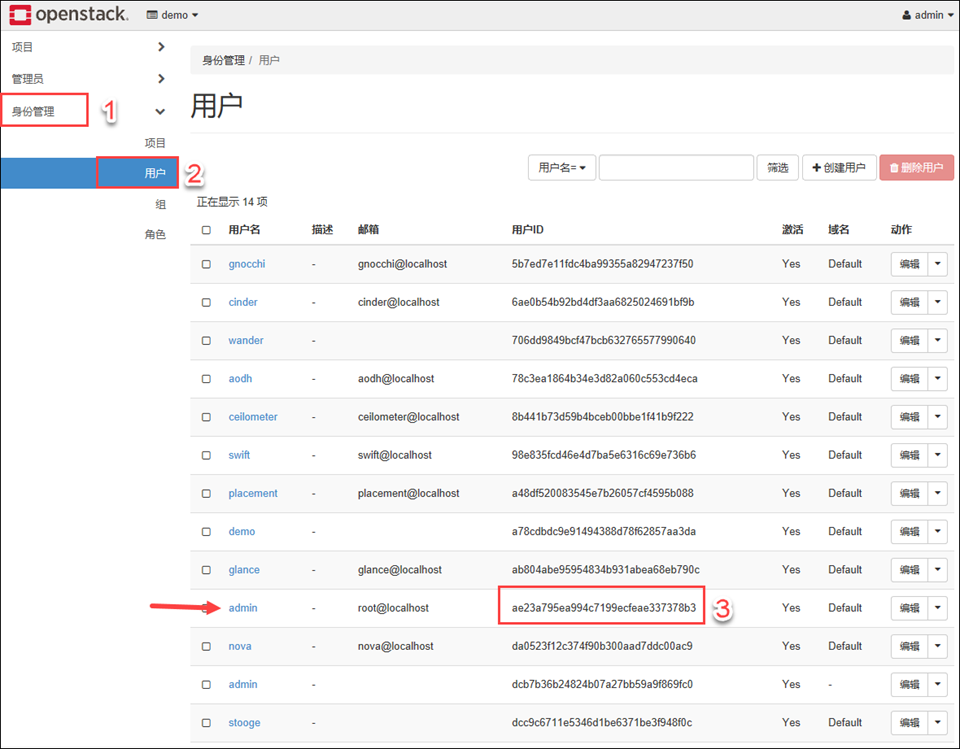Screen dimensions: 960x749
Task: Open the 角色 page in sidebar
Action: coord(155,235)
